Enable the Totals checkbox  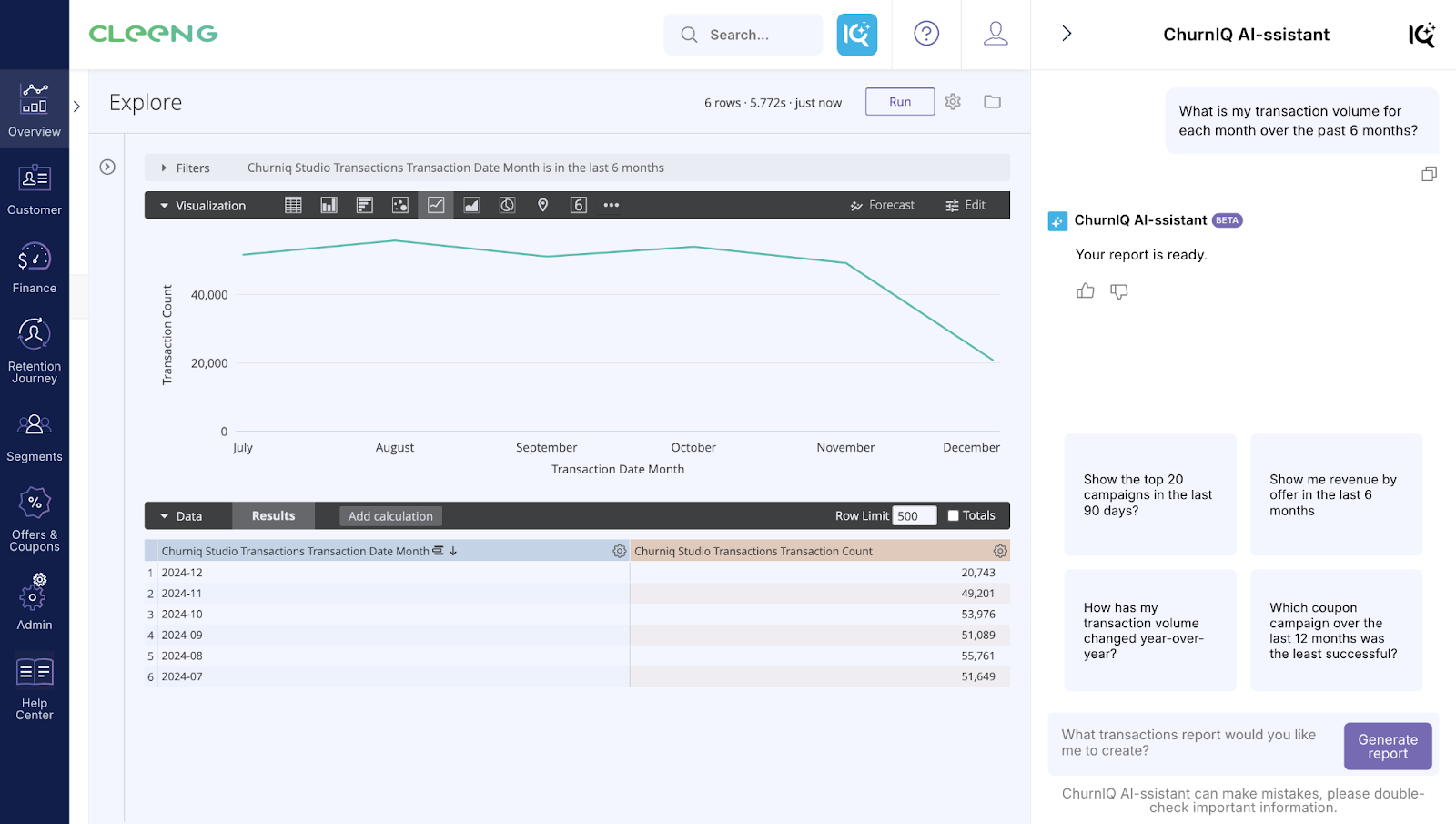click(x=953, y=515)
